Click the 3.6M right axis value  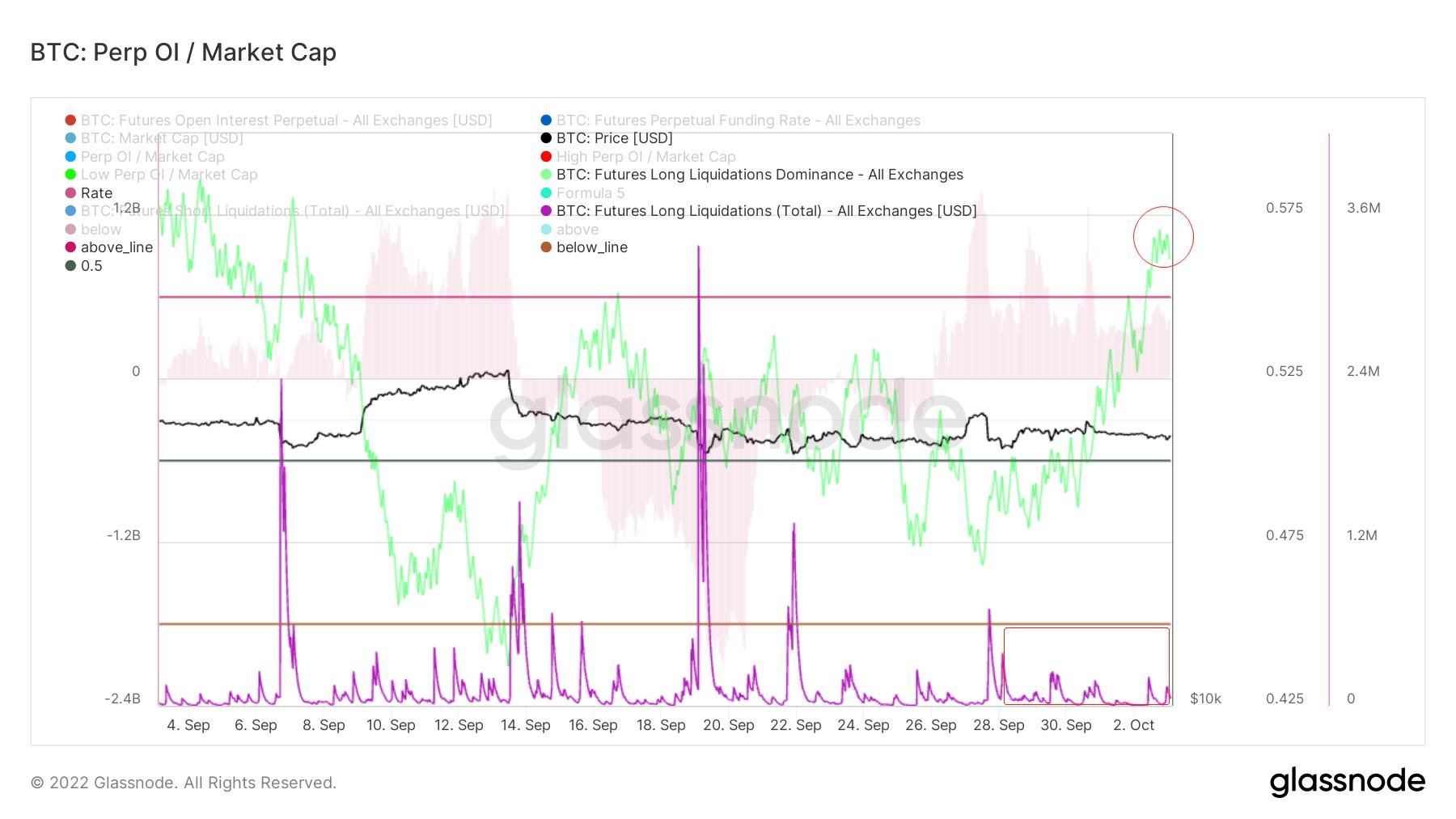(1364, 208)
